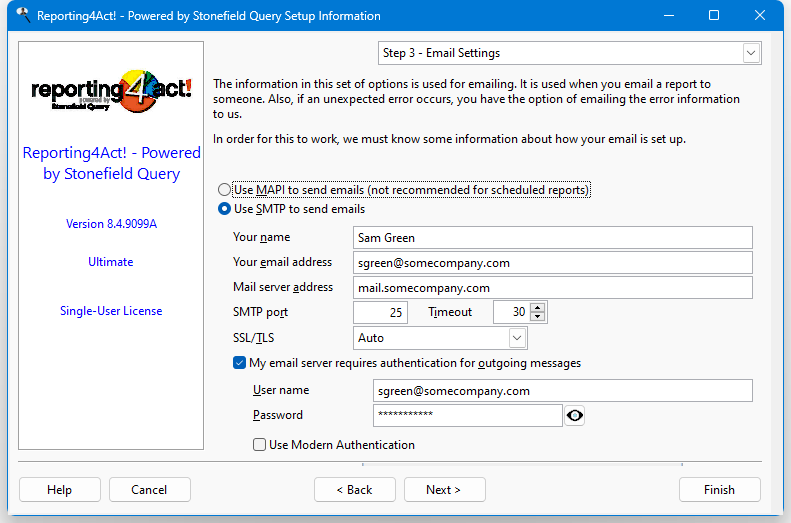
Task: Click the Mail server address field
Action: coord(552,287)
